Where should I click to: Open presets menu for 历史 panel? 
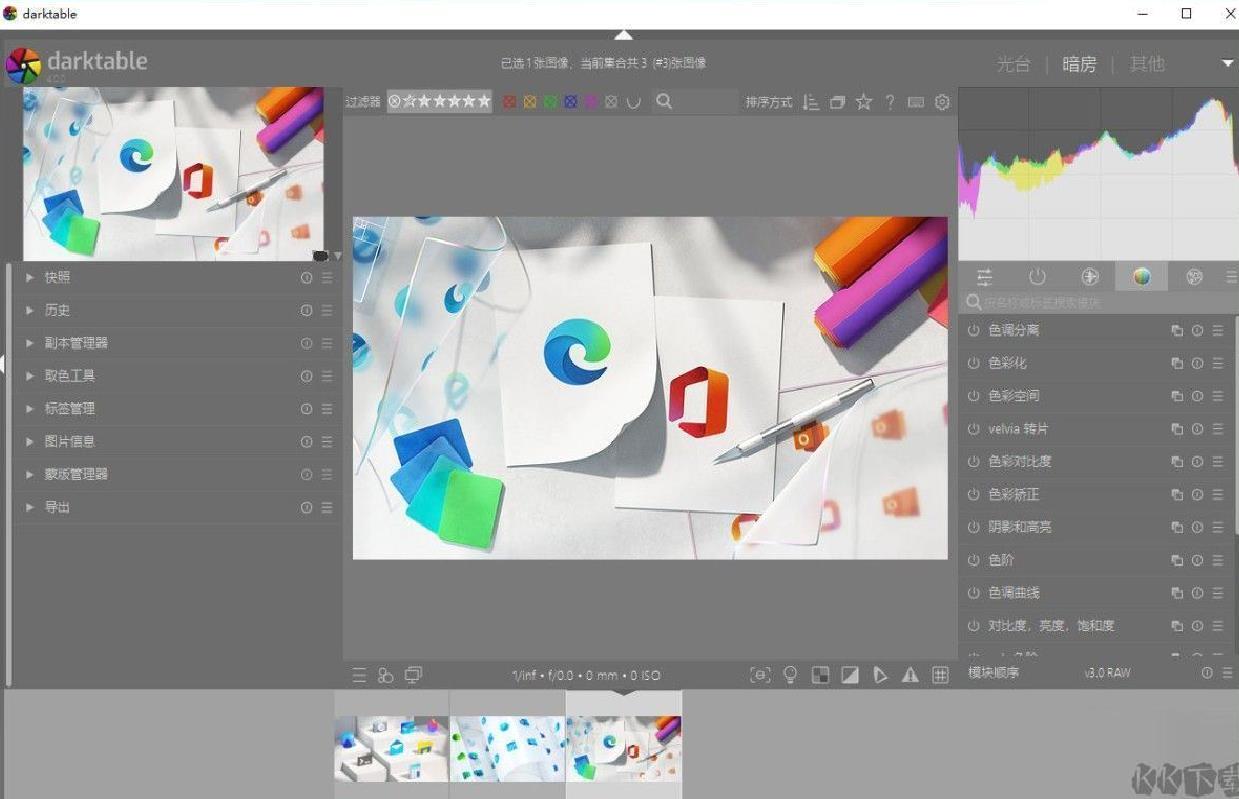coord(327,311)
